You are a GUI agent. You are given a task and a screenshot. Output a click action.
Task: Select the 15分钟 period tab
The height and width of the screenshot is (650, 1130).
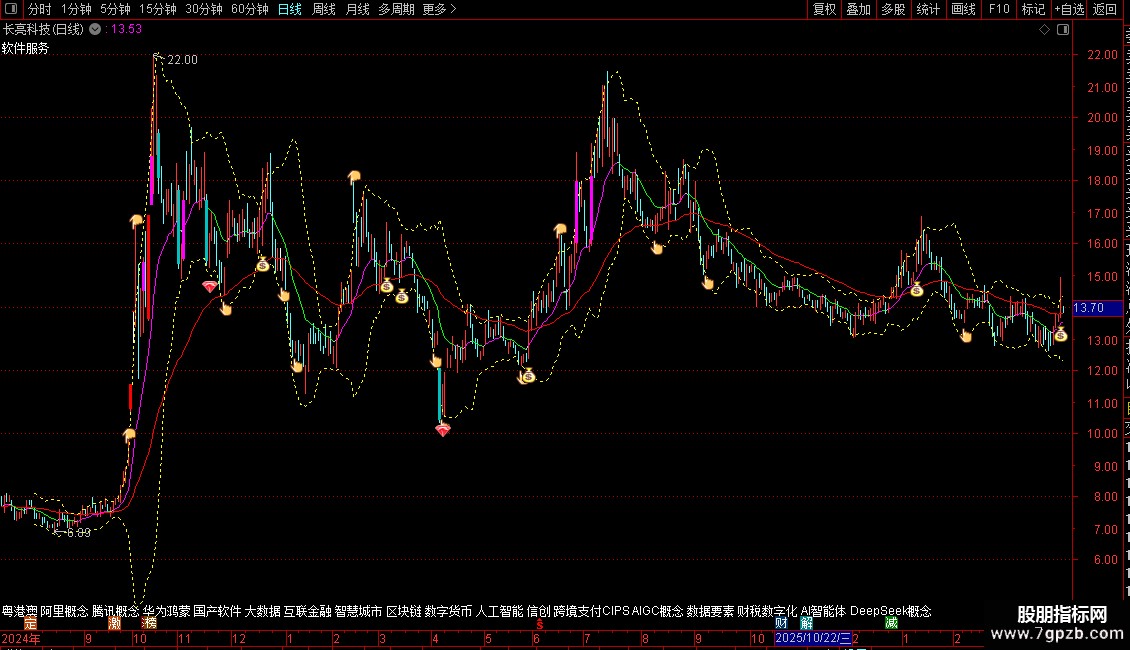point(158,9)
